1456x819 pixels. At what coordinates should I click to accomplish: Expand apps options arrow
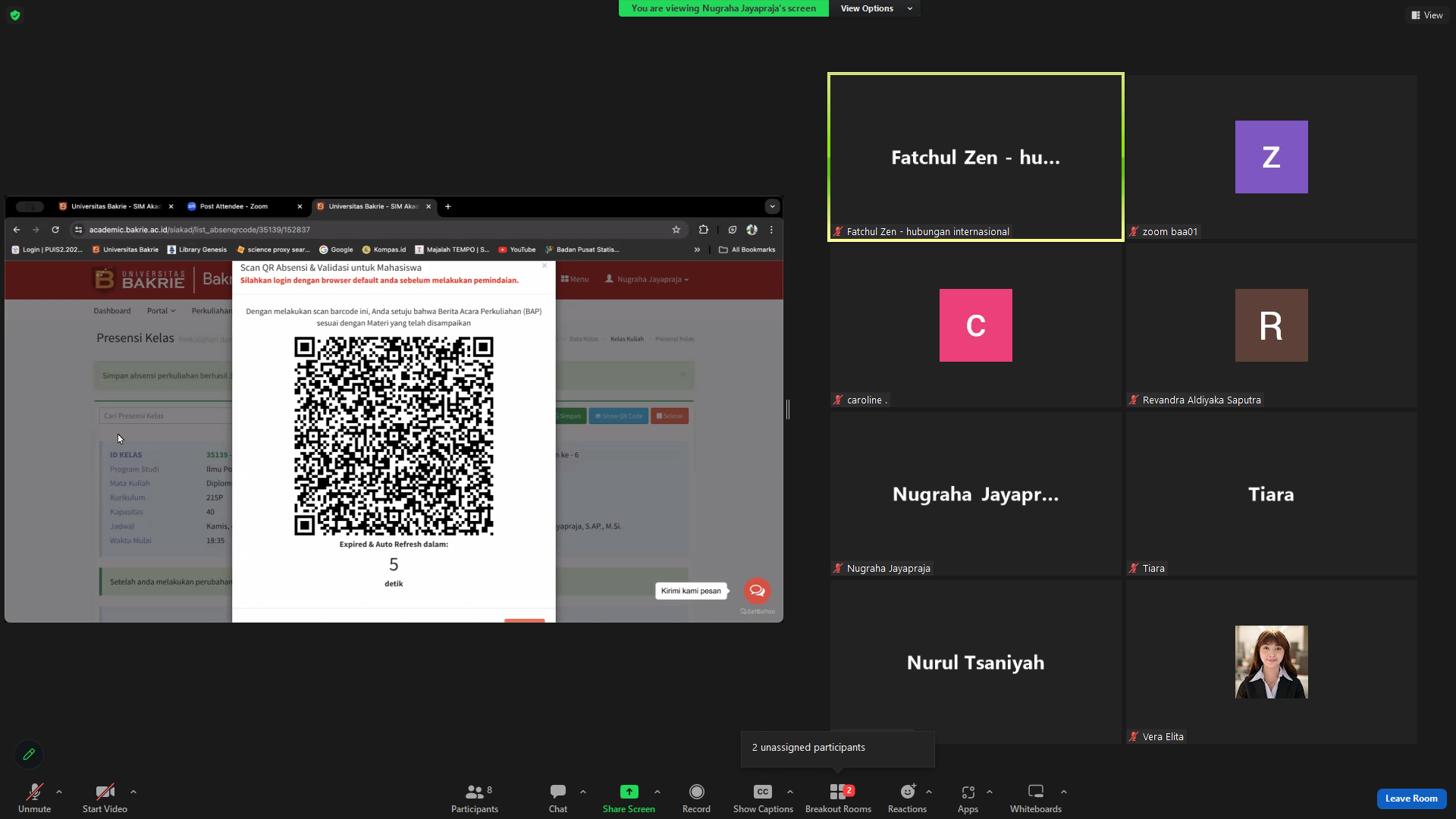[990, 792]
